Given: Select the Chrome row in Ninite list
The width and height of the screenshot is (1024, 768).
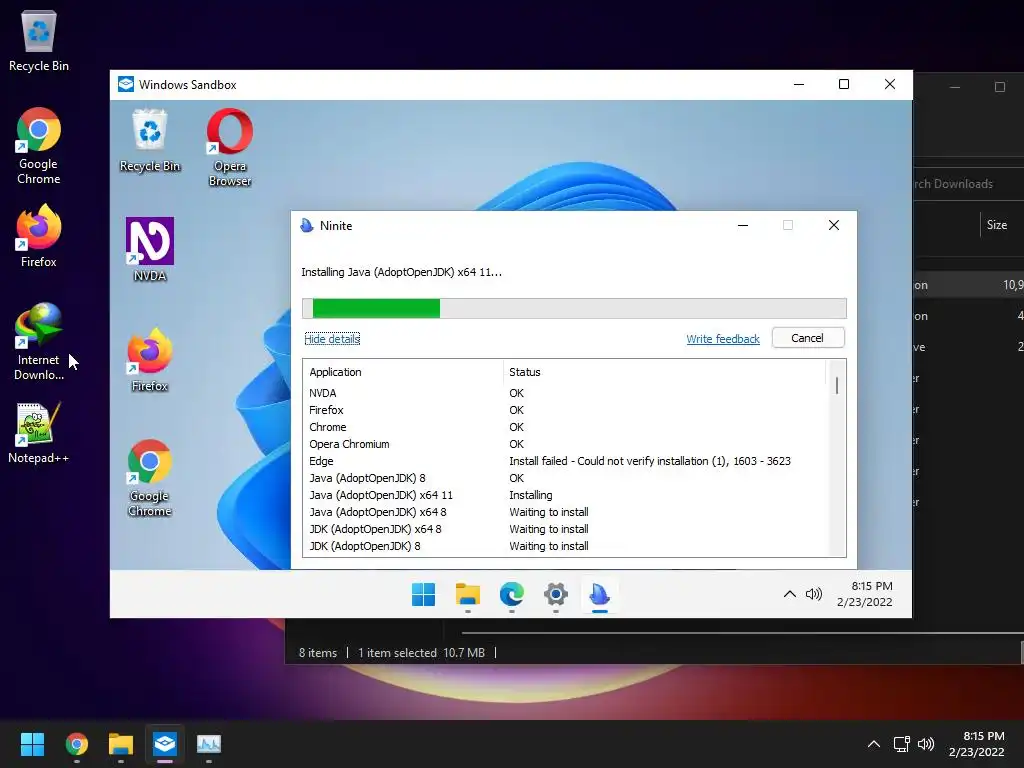Looking at the screenshot, I should [566, 427].
